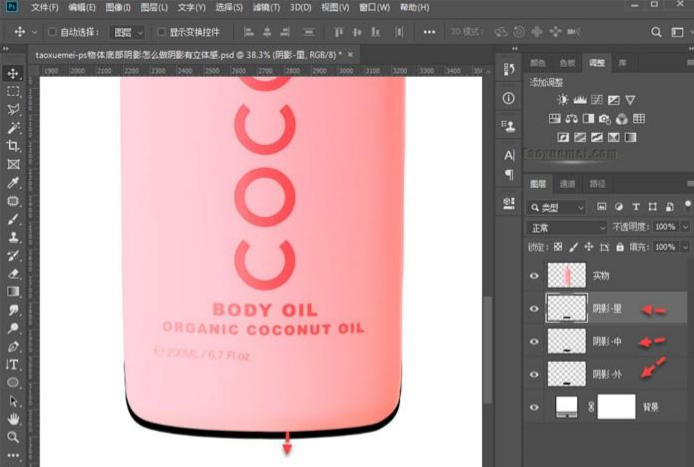694x467 pixels.
Task: Open the 窗口(W) menu
Action: point(374,8)
